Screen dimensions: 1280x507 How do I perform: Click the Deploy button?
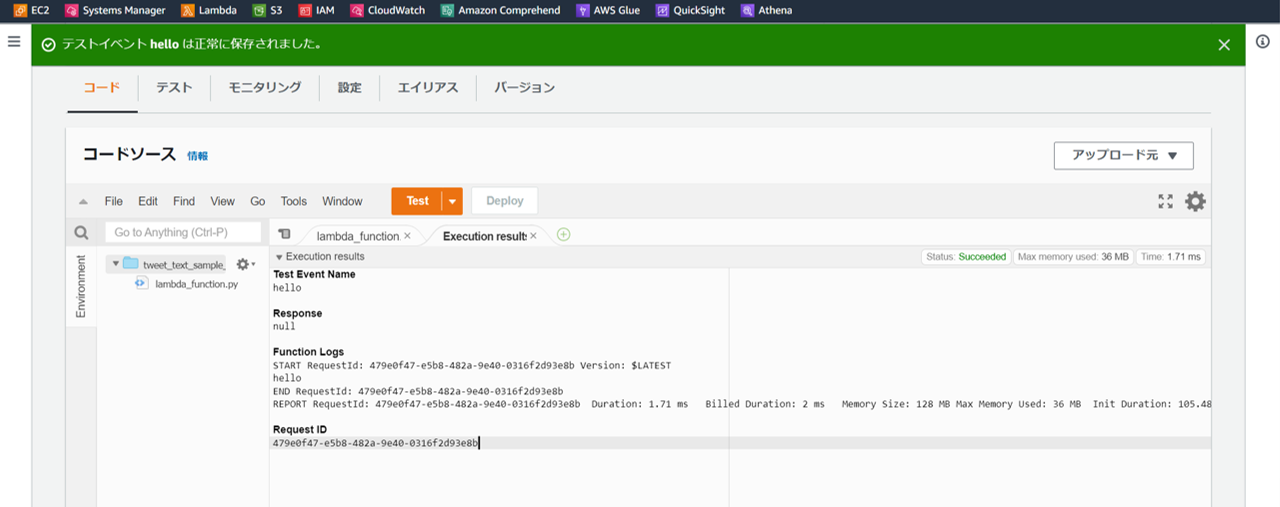click(505, 201)
